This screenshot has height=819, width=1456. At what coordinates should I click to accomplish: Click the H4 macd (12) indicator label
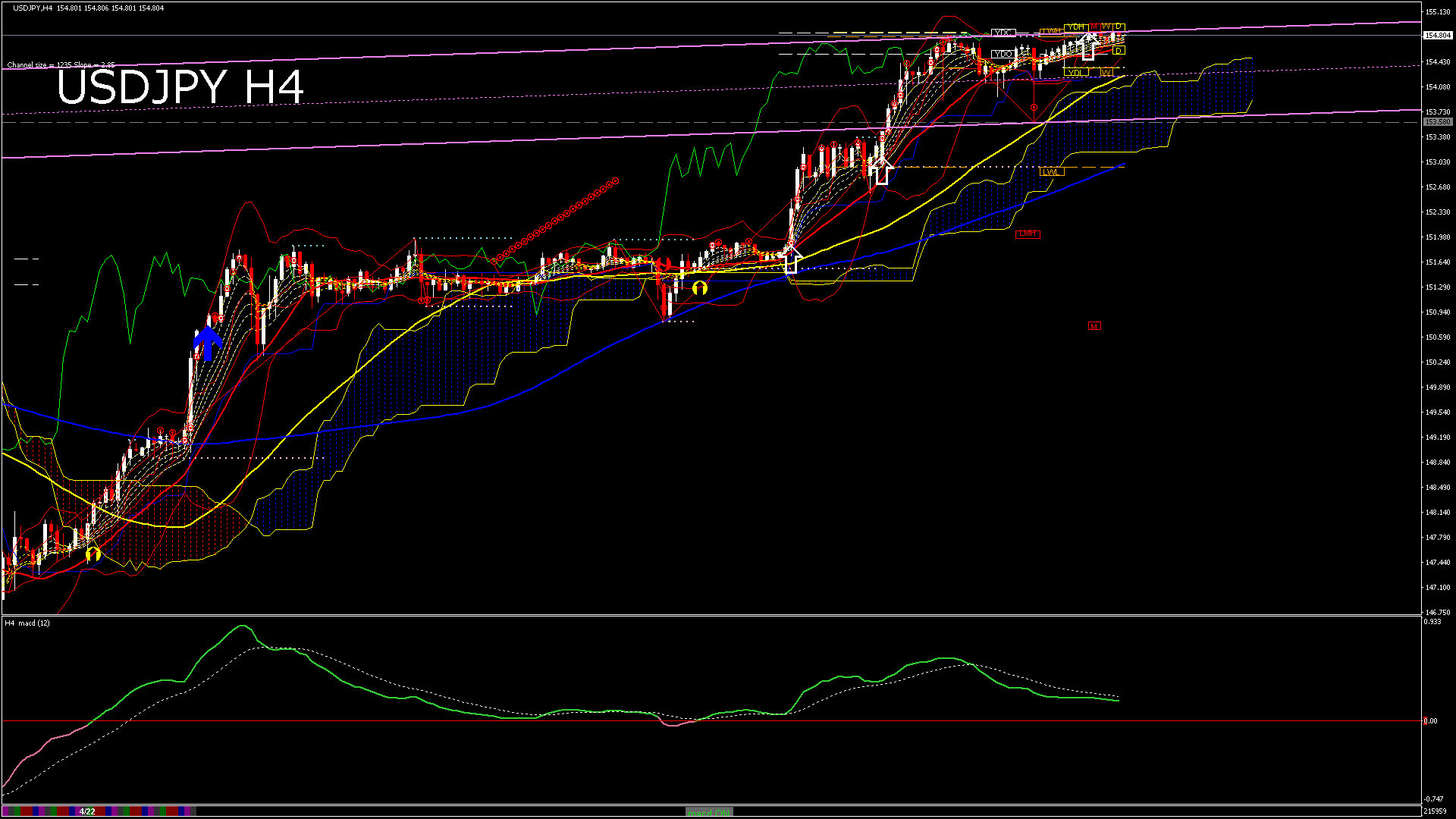tap(27, 623)
